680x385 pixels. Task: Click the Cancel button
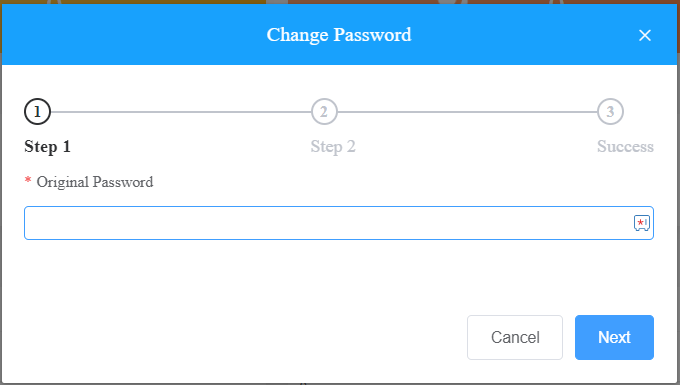point(515,337)
